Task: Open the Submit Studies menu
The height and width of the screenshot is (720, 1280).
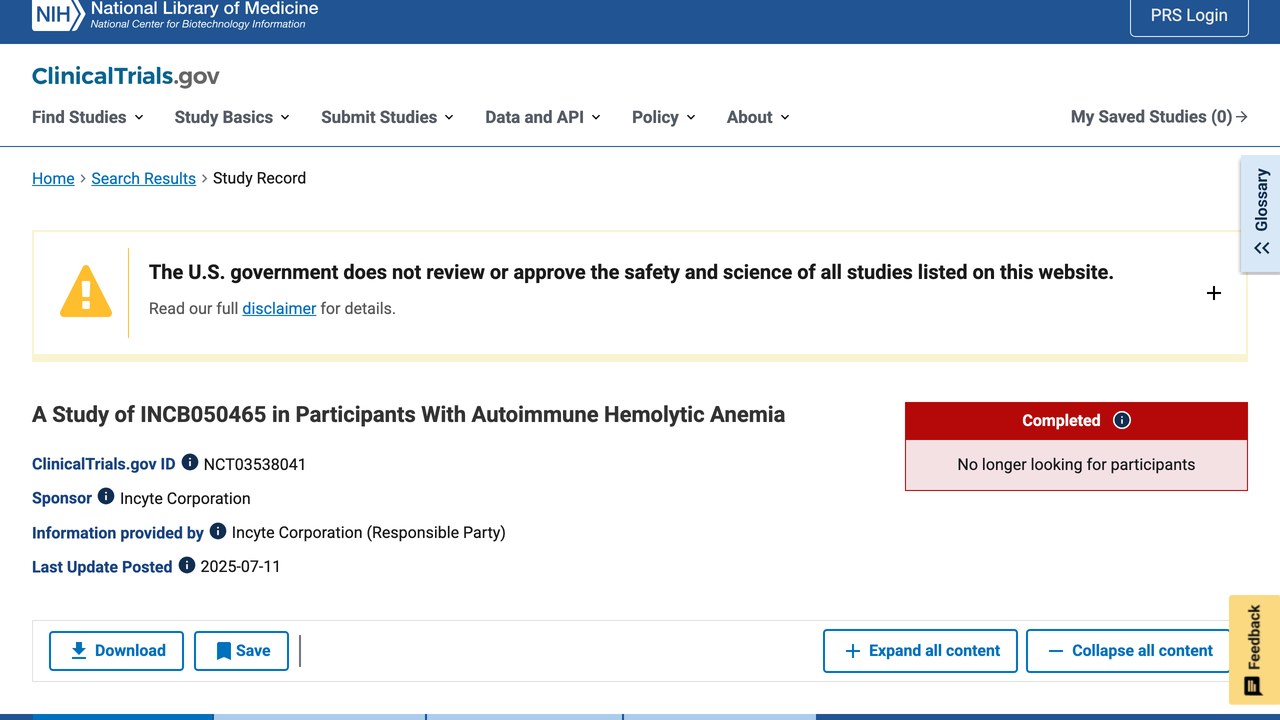Action: click(387, 117)
